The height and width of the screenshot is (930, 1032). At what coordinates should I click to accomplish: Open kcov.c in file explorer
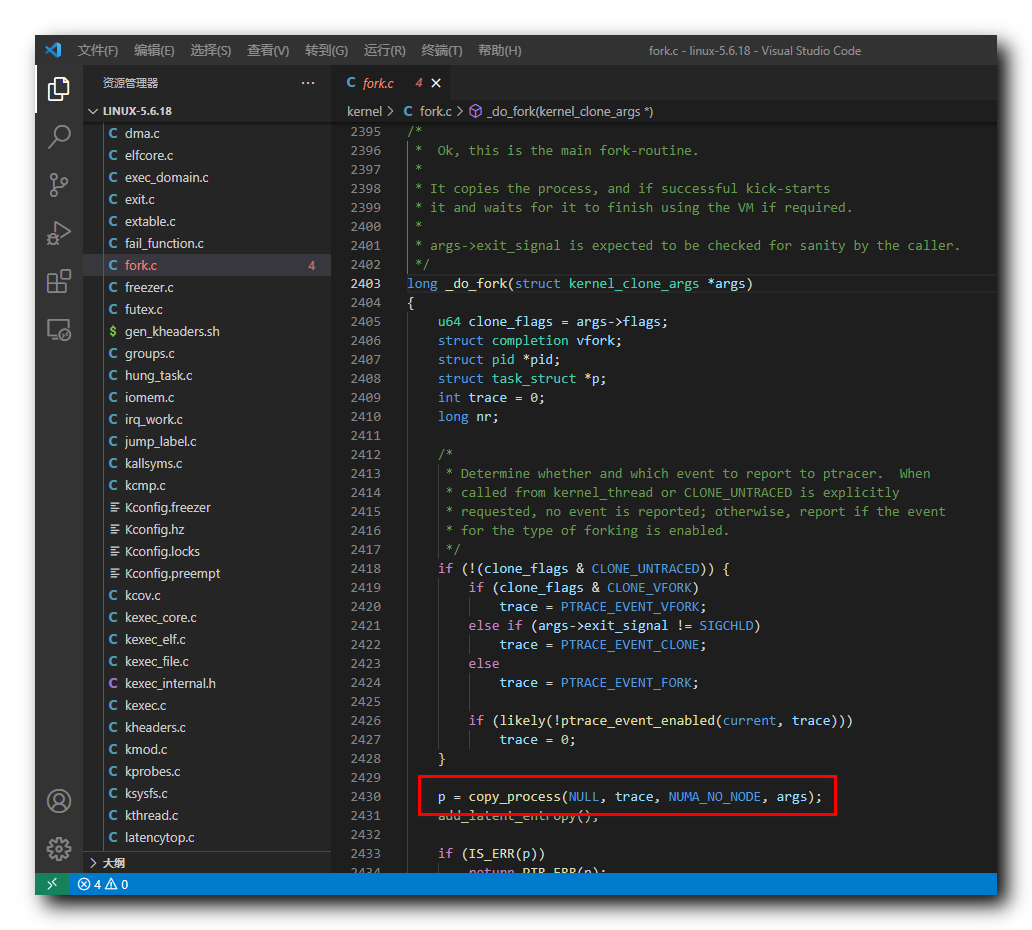[207, 596]
